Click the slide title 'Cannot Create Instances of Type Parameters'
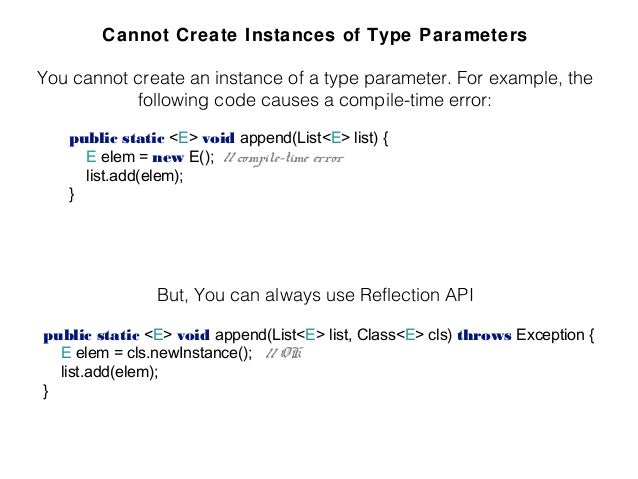The image size is (638, 479). coord(315,35)
